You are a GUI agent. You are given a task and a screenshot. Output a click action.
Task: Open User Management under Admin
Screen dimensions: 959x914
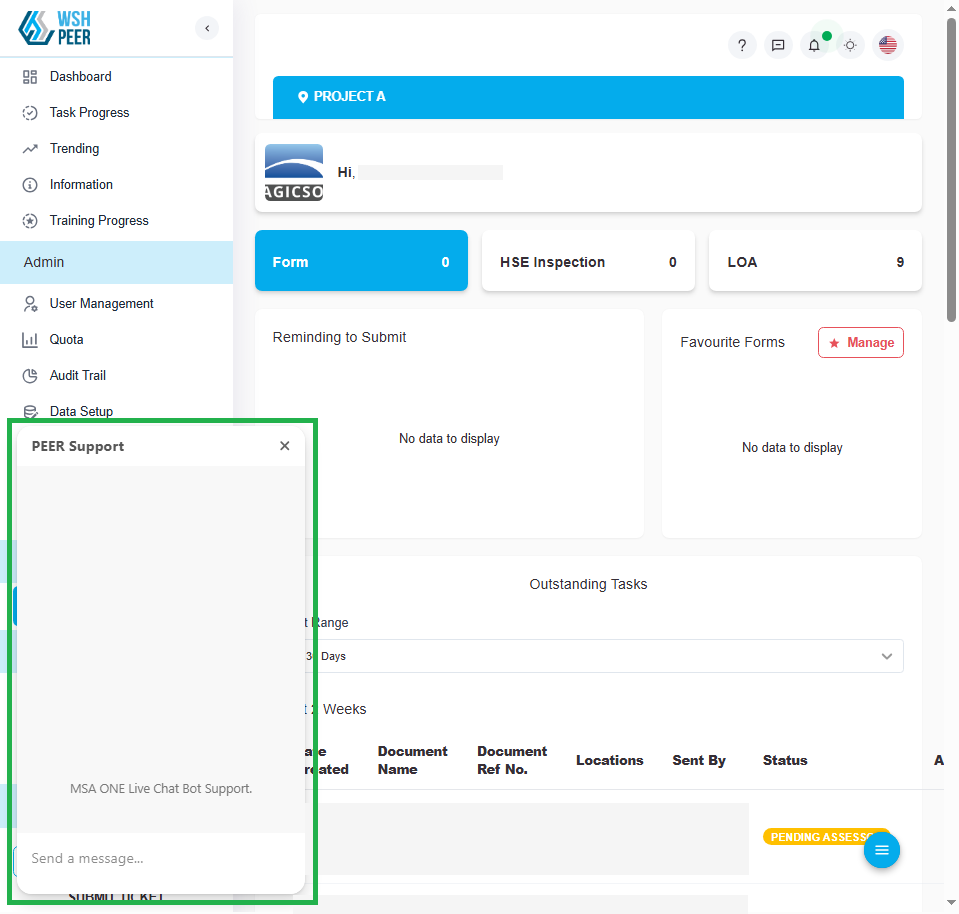coord(101,304)
